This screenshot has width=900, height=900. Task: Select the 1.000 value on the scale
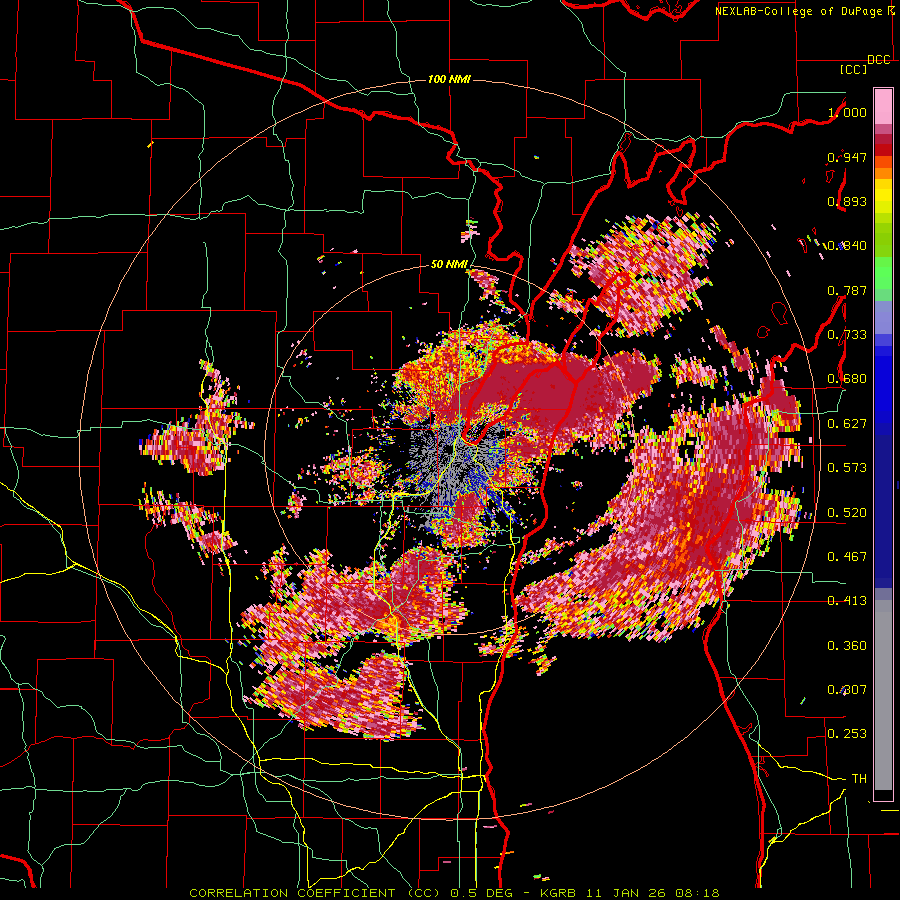click(x=847, y=112)
